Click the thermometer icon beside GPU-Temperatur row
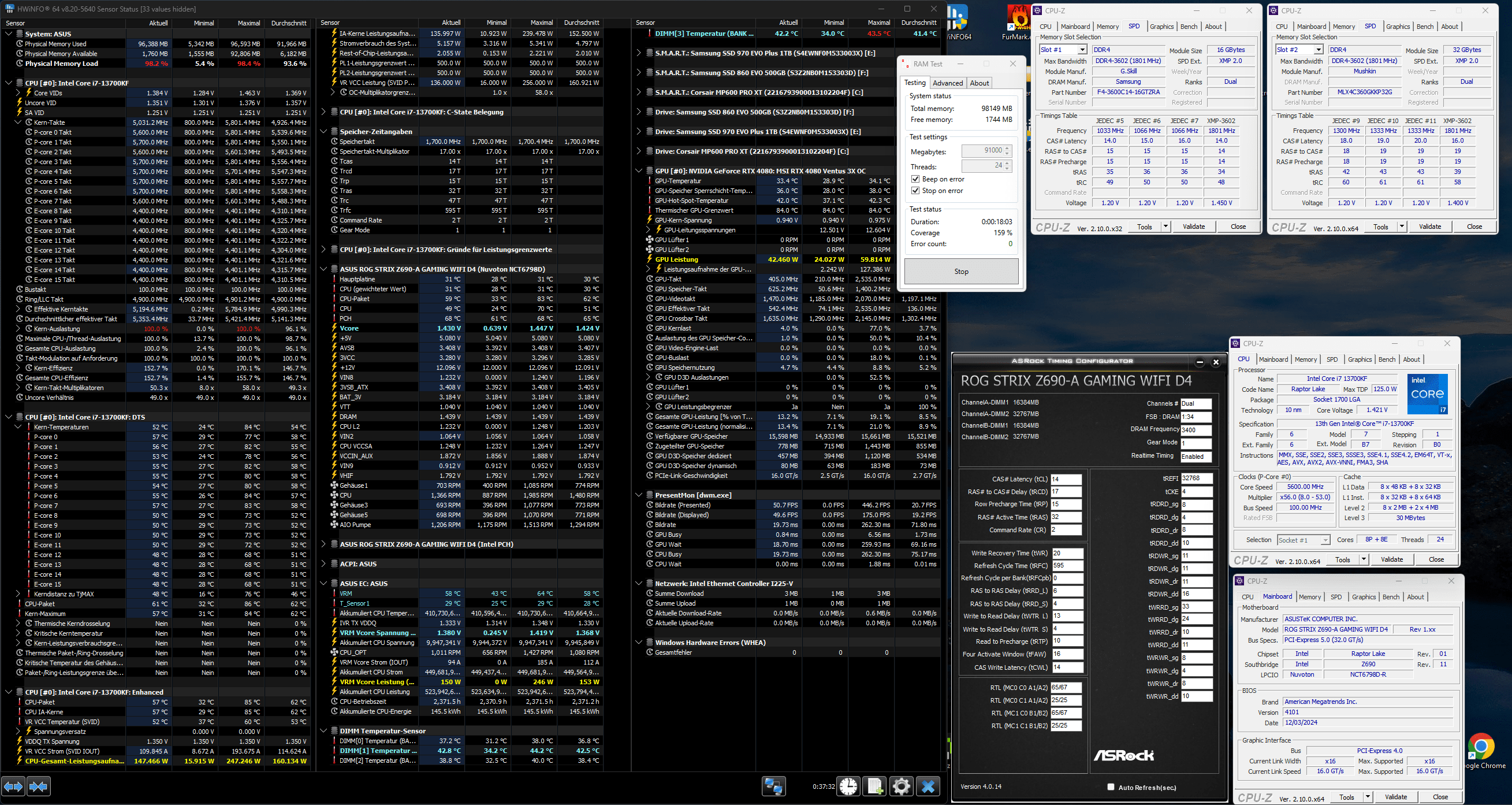The height and width of the screenshot is (805, 1512). [649, 181]
